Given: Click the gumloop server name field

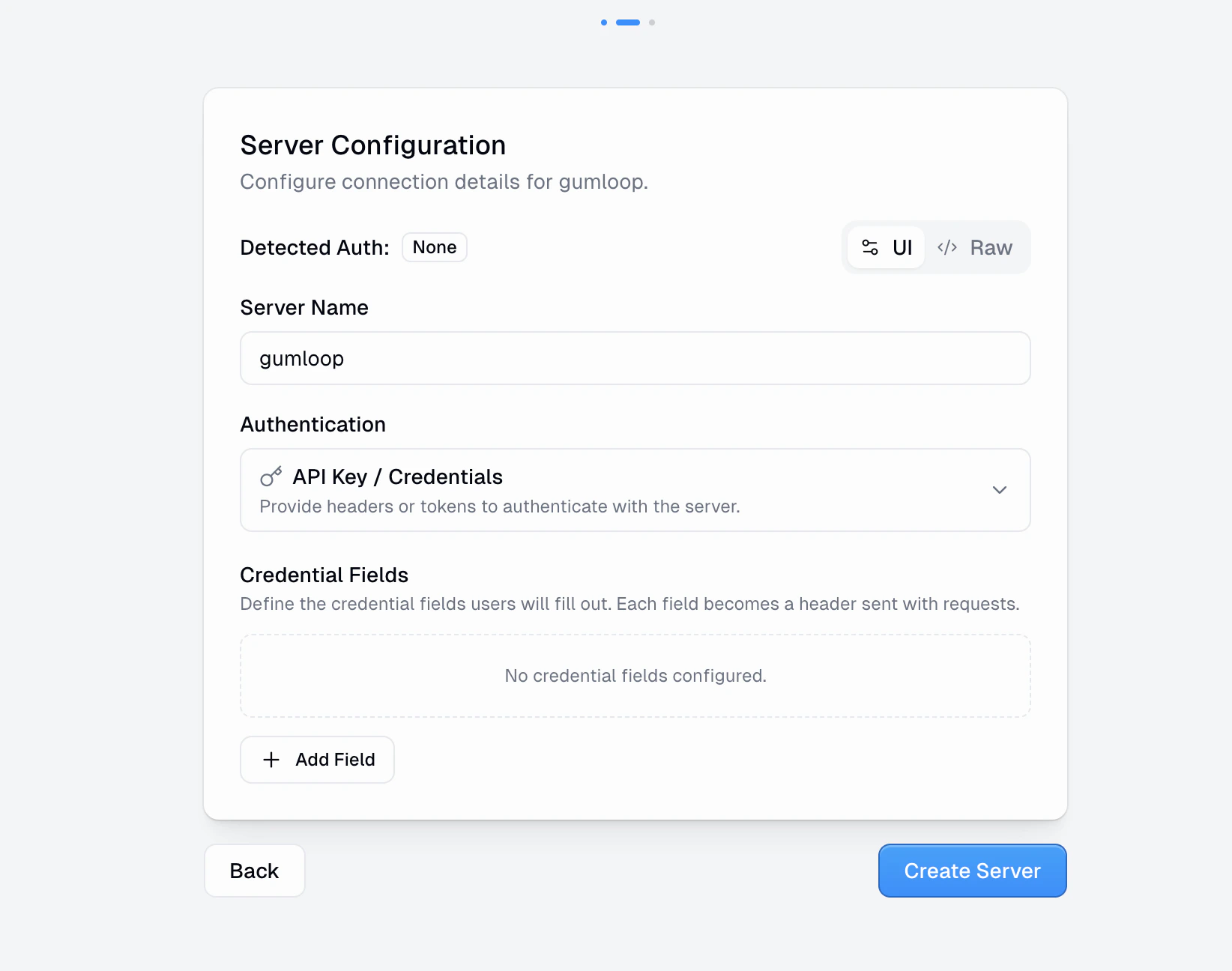Looking at the screenshot, I should pyautogui.click(x=635, y=358).
